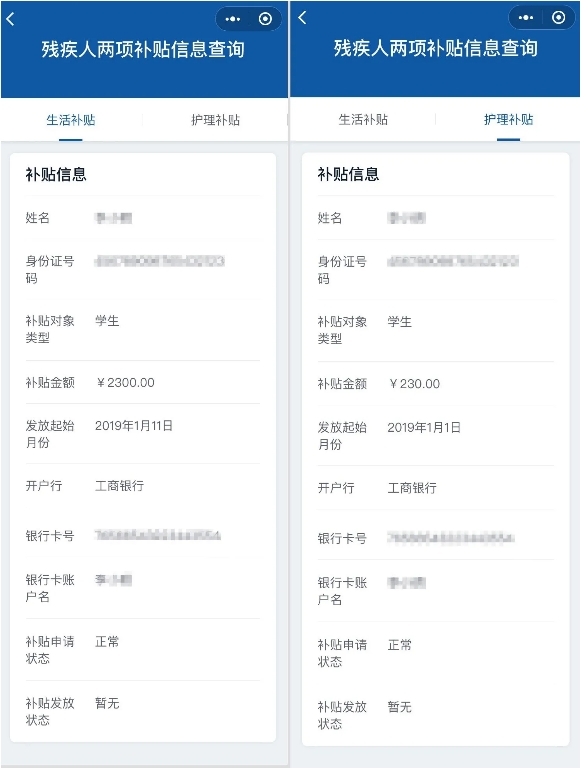Open the three-dots menu on left screen
Screen dimensions: 581x768
233,19
